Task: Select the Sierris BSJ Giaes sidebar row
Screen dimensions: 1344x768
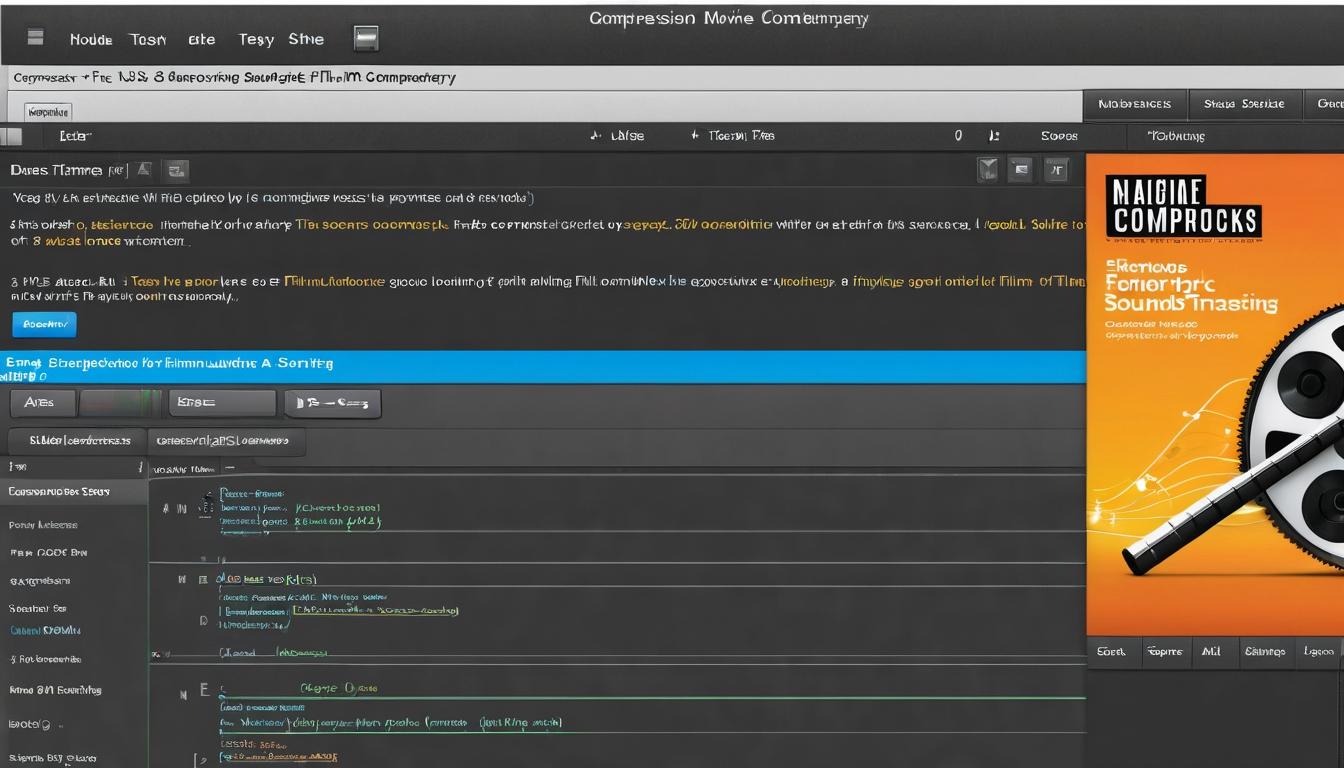Action: click(x=74, y=757)
